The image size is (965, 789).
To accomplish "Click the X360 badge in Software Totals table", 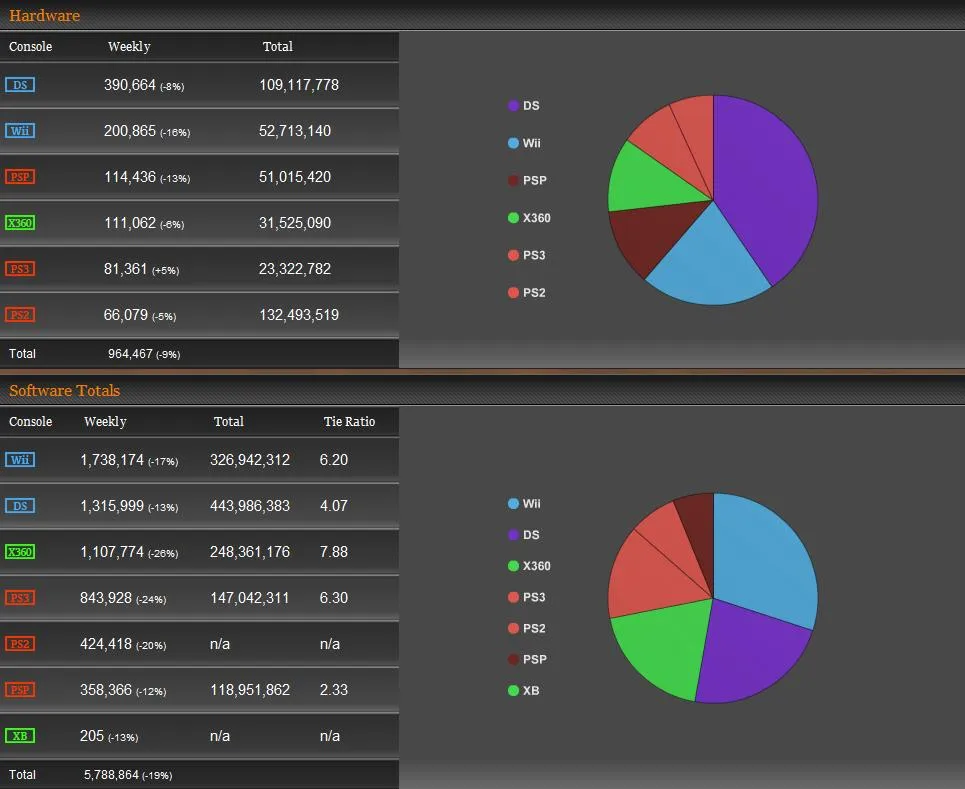I will (20, 552).
